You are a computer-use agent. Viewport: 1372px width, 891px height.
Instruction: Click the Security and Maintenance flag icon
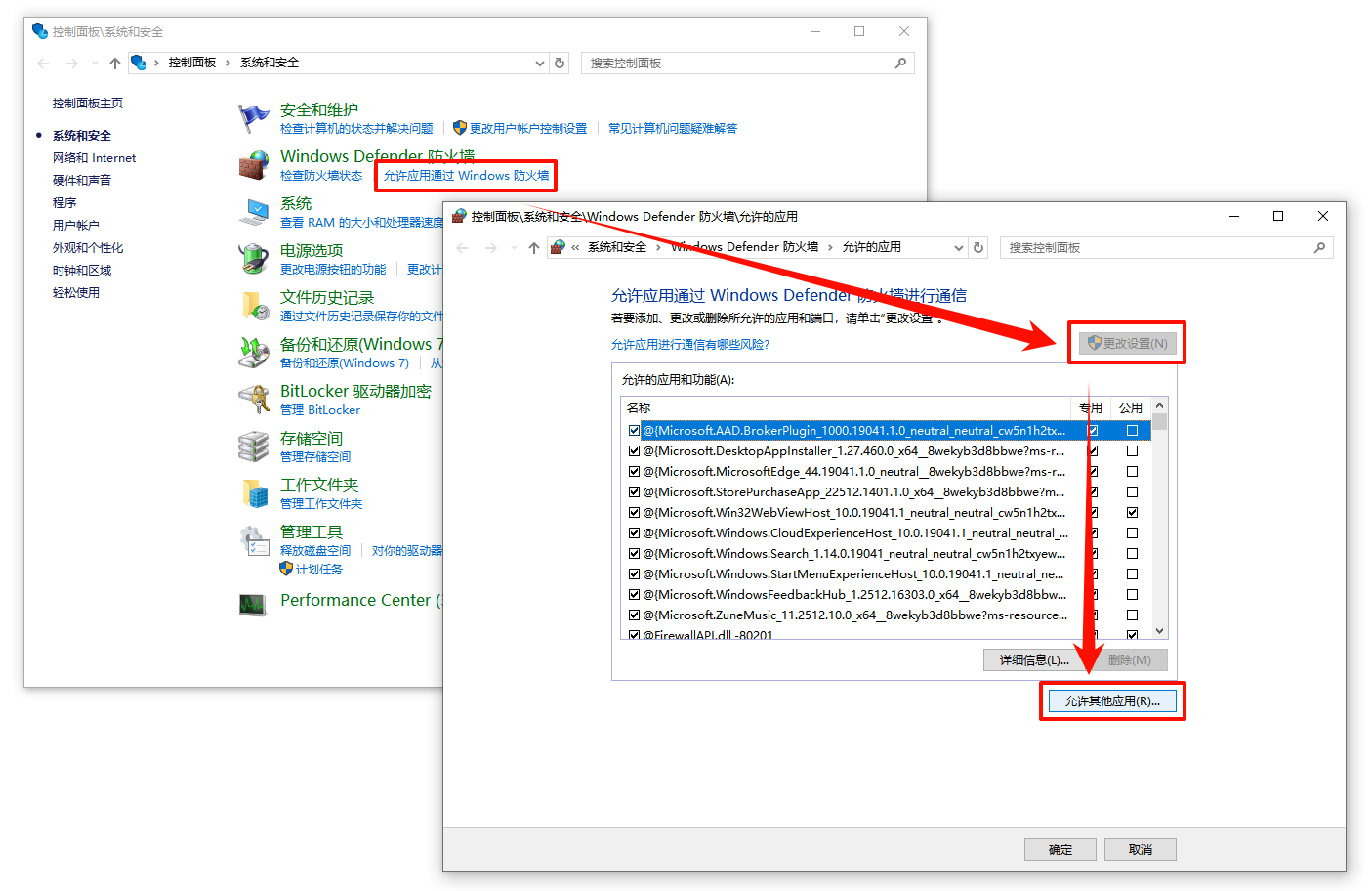coord(254,118)
